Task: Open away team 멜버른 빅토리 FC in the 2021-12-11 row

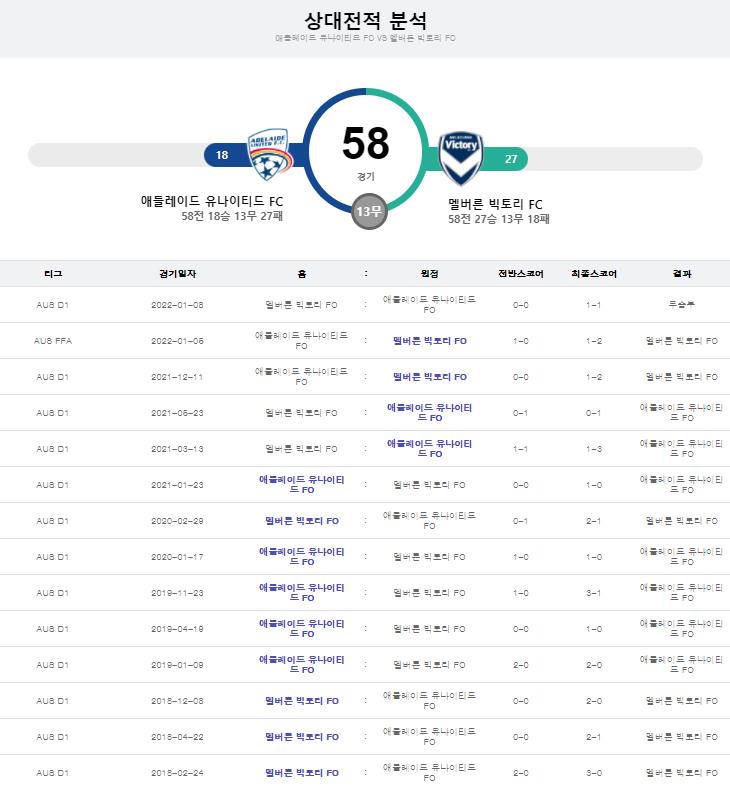Action: [x=430, y=377]
